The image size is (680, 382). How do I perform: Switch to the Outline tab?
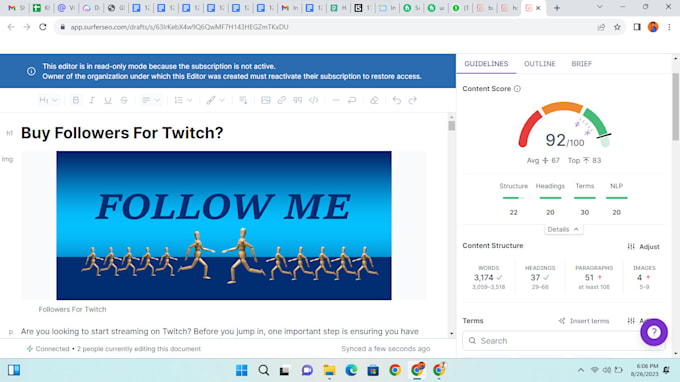[x=539, y=64]
